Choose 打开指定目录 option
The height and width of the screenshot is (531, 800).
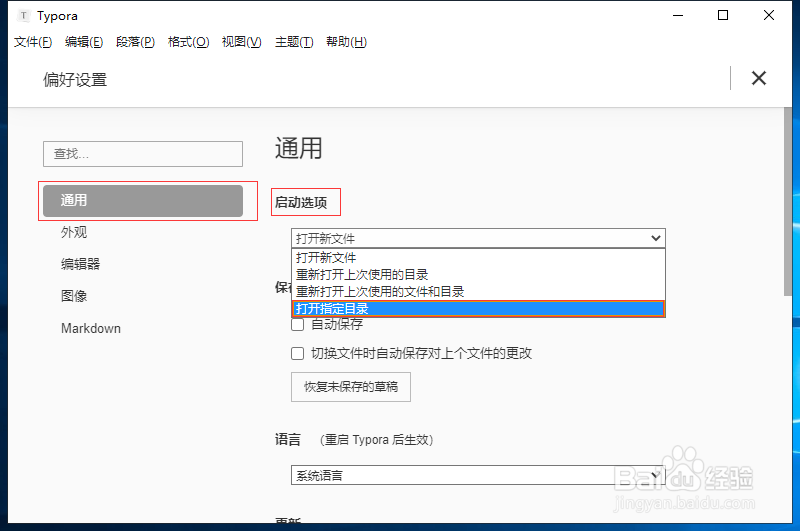(x=478, y=309)
